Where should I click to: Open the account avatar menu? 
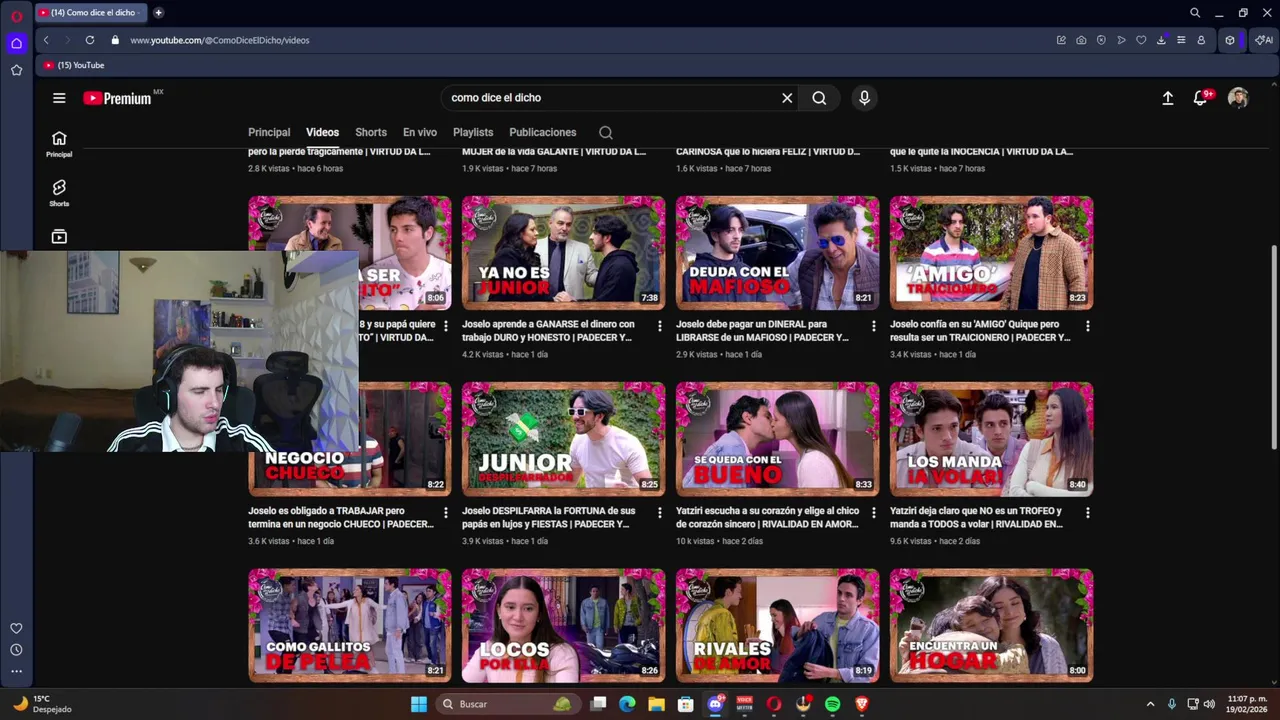coord(1238,98)
